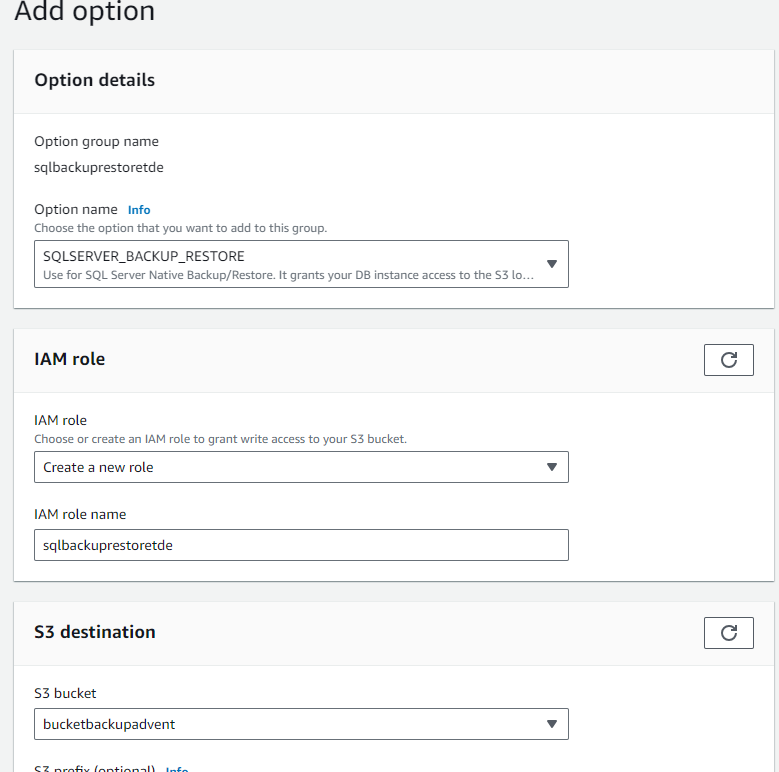Click the refresh icon in IAM role section
The image size is (779, 772).
point(728,360)
